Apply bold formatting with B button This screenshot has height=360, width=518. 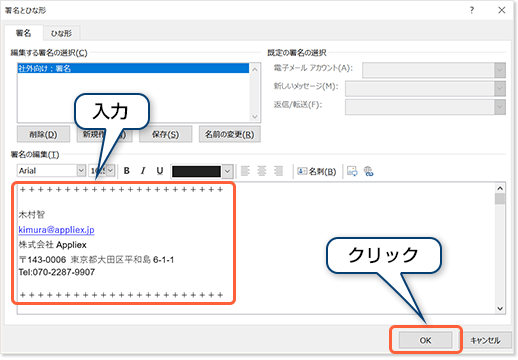pyautogui.click(x=126, y=171)
